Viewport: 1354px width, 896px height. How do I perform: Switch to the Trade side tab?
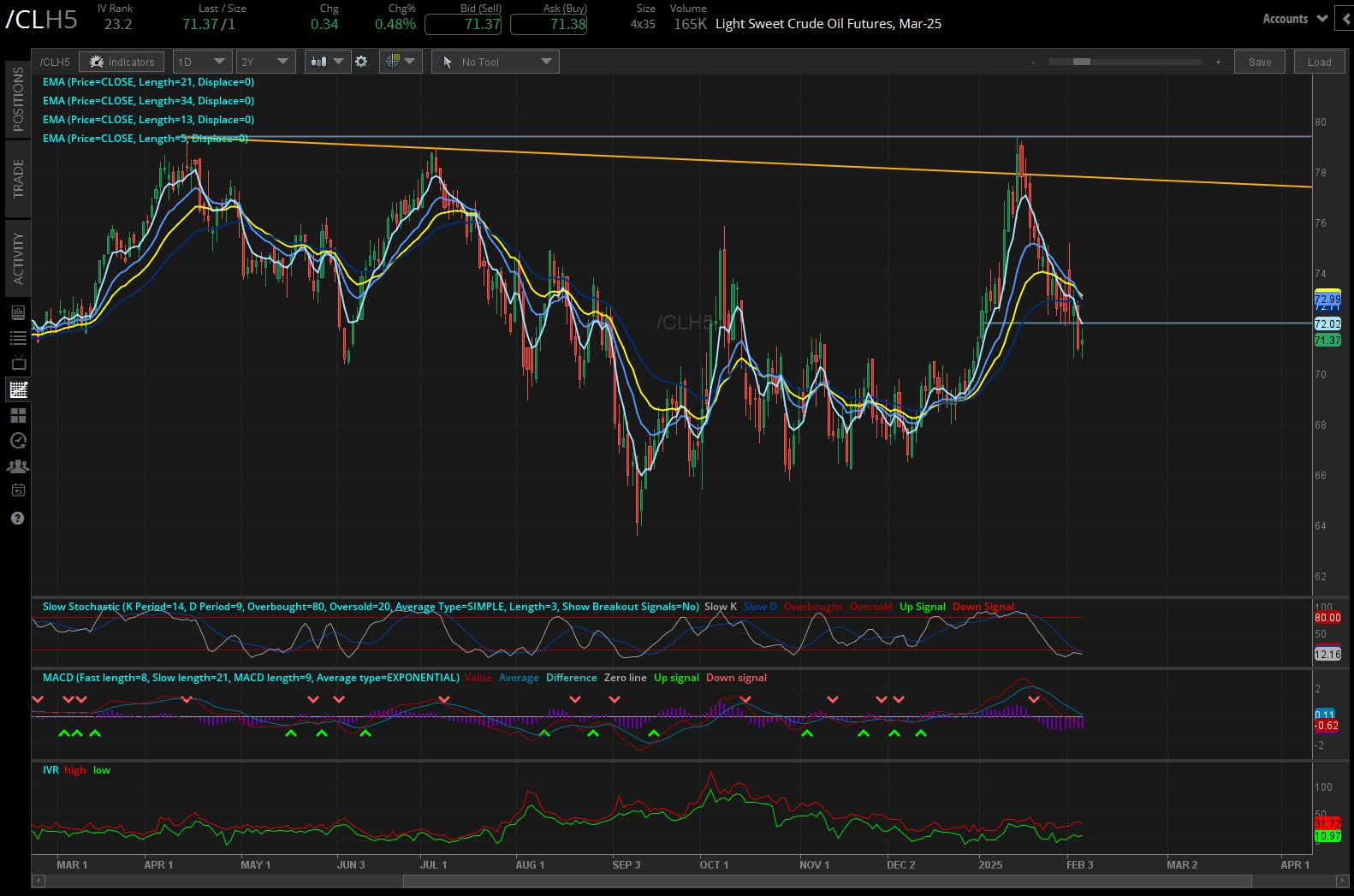coord(18,179)
